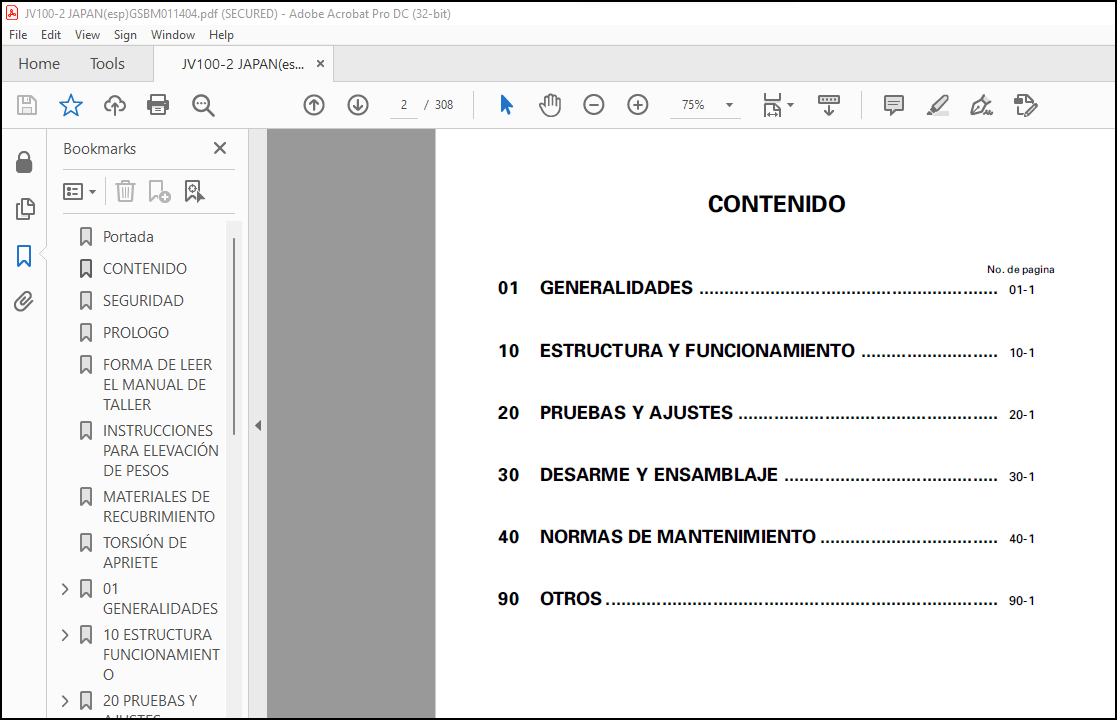Click the Stamp tool icon
The height and width of the screenshot is (720, 1117).
click(1026, 105)
